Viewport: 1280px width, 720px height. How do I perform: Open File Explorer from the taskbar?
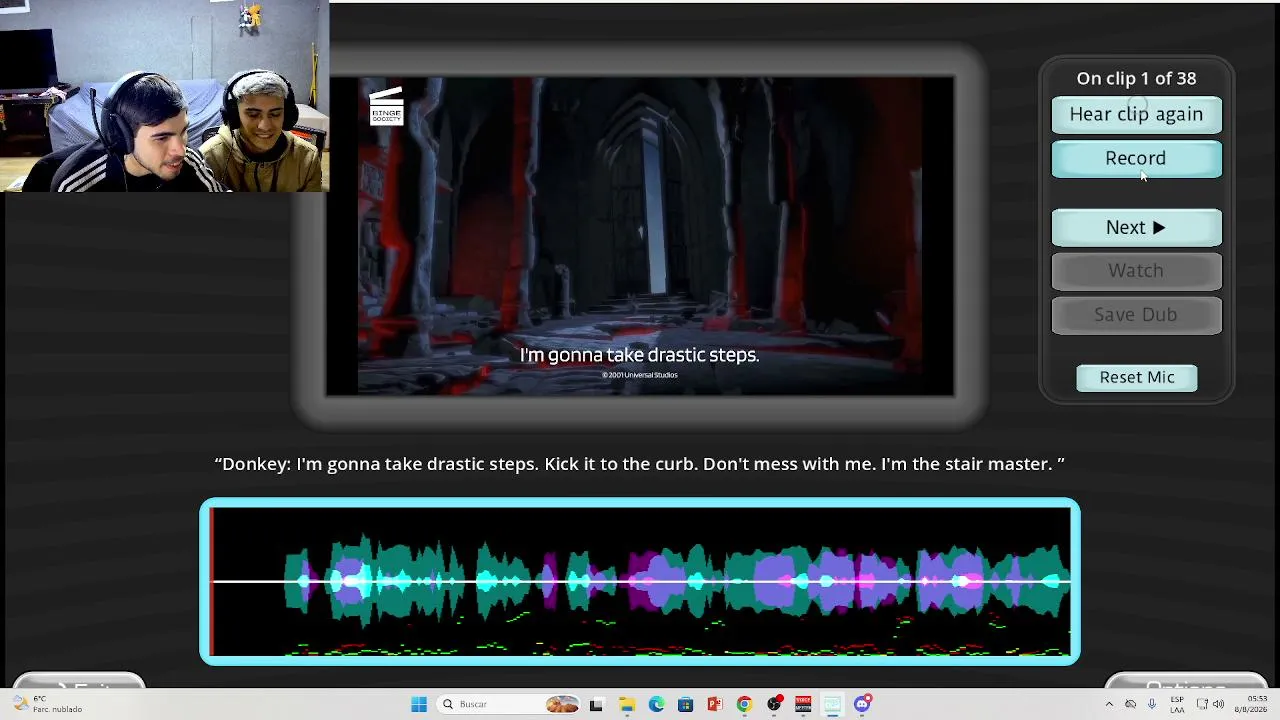pyautogui.click(x=626, y=704)
